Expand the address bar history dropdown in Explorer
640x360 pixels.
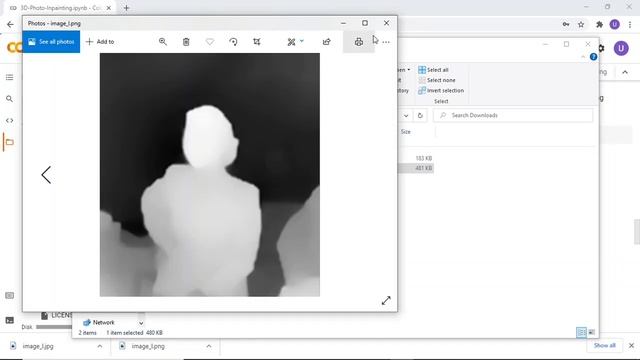pos(406,116)
